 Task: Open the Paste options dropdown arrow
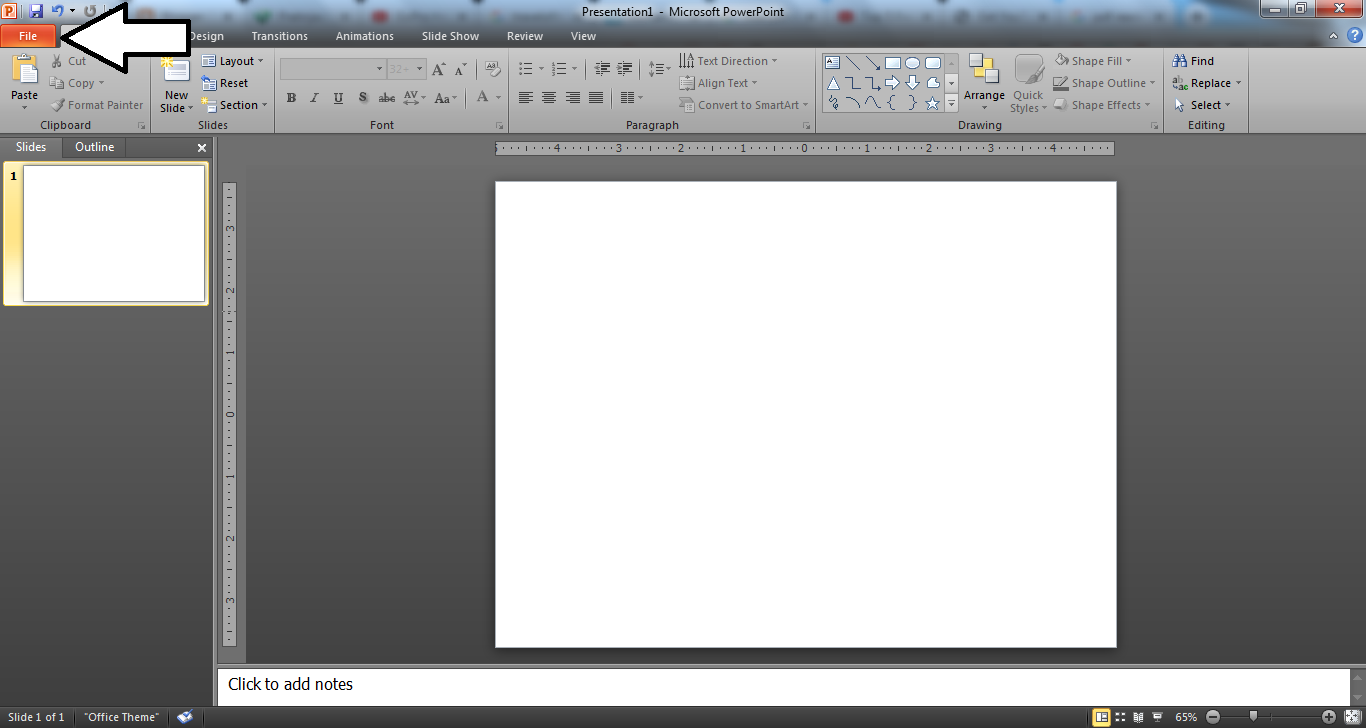click(x=25, y=108)
